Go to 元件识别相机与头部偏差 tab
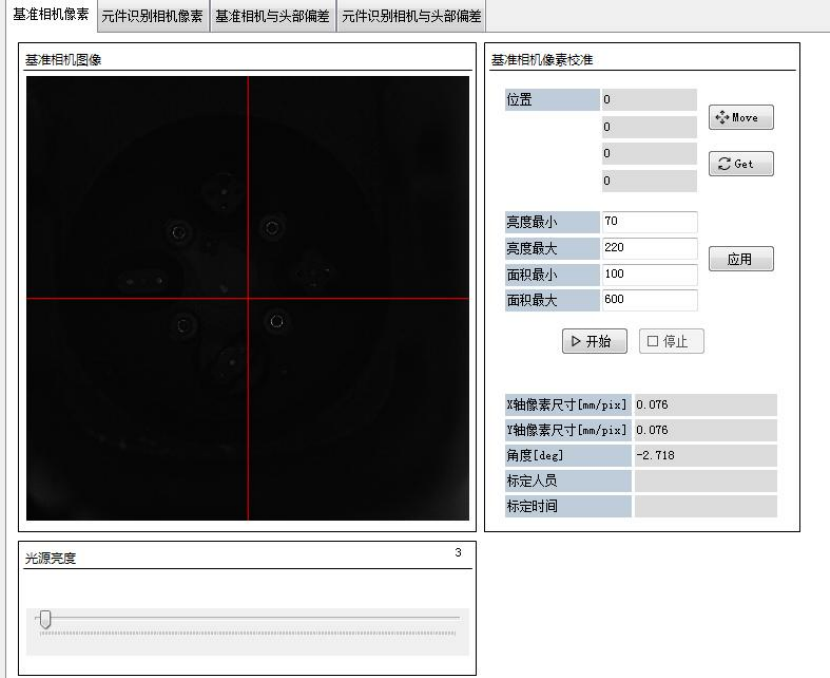This screenshot has width=830, height=678. pos(411,16)
